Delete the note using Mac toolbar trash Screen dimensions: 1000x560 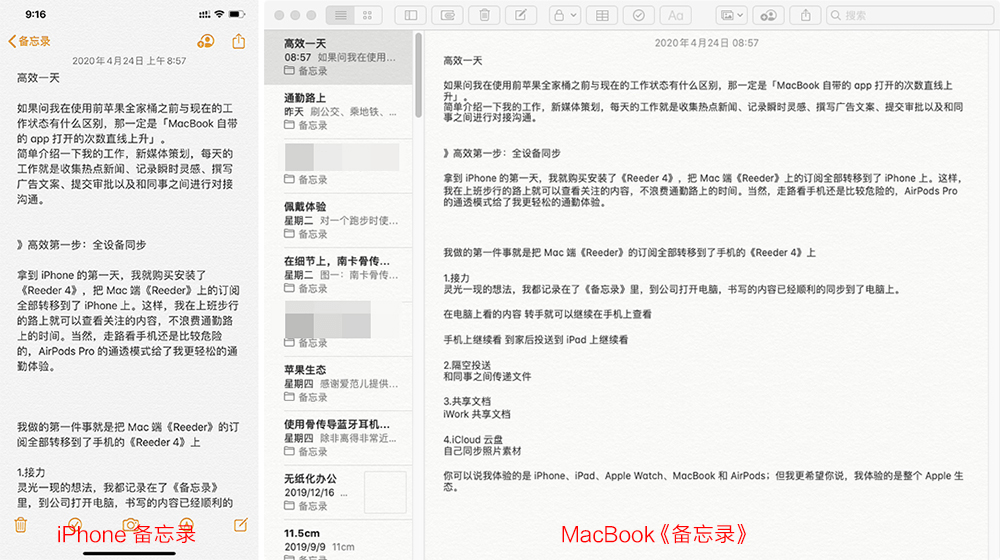click(485, 15)
